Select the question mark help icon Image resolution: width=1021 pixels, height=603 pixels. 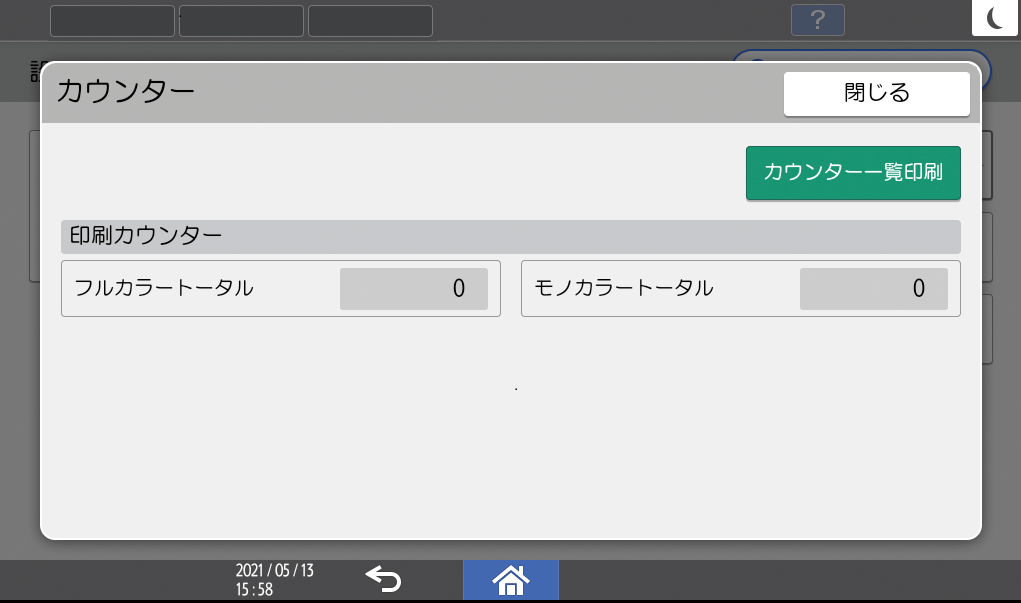(x=817, y=19)
